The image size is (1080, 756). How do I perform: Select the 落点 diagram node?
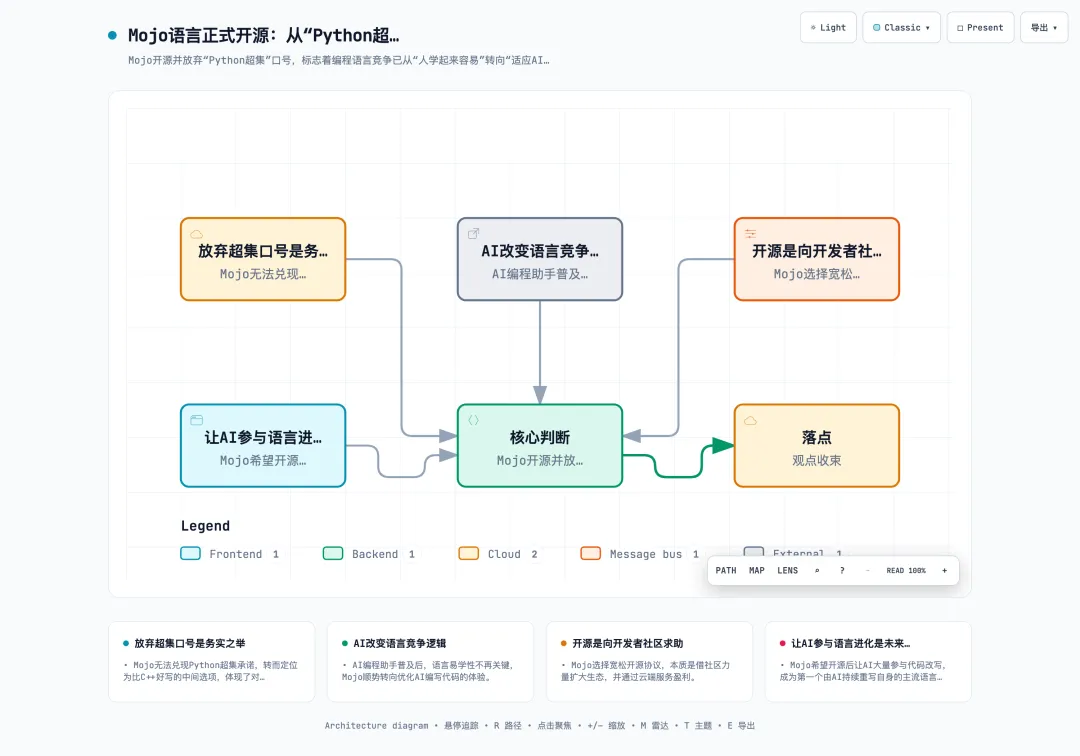pyautogui.click(x=817, y=445)
